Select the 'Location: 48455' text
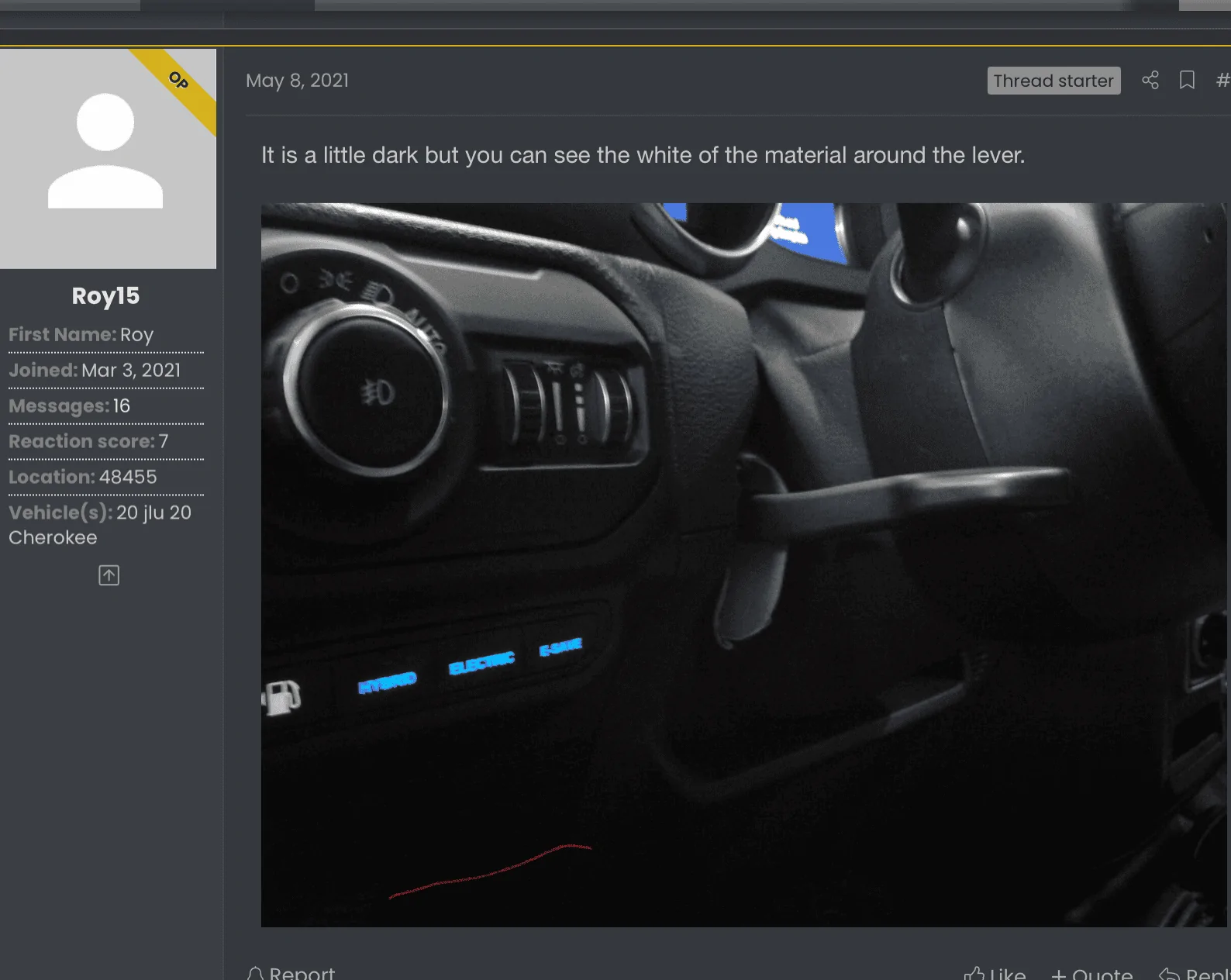The image size is (1231, 980). (82, 477)
